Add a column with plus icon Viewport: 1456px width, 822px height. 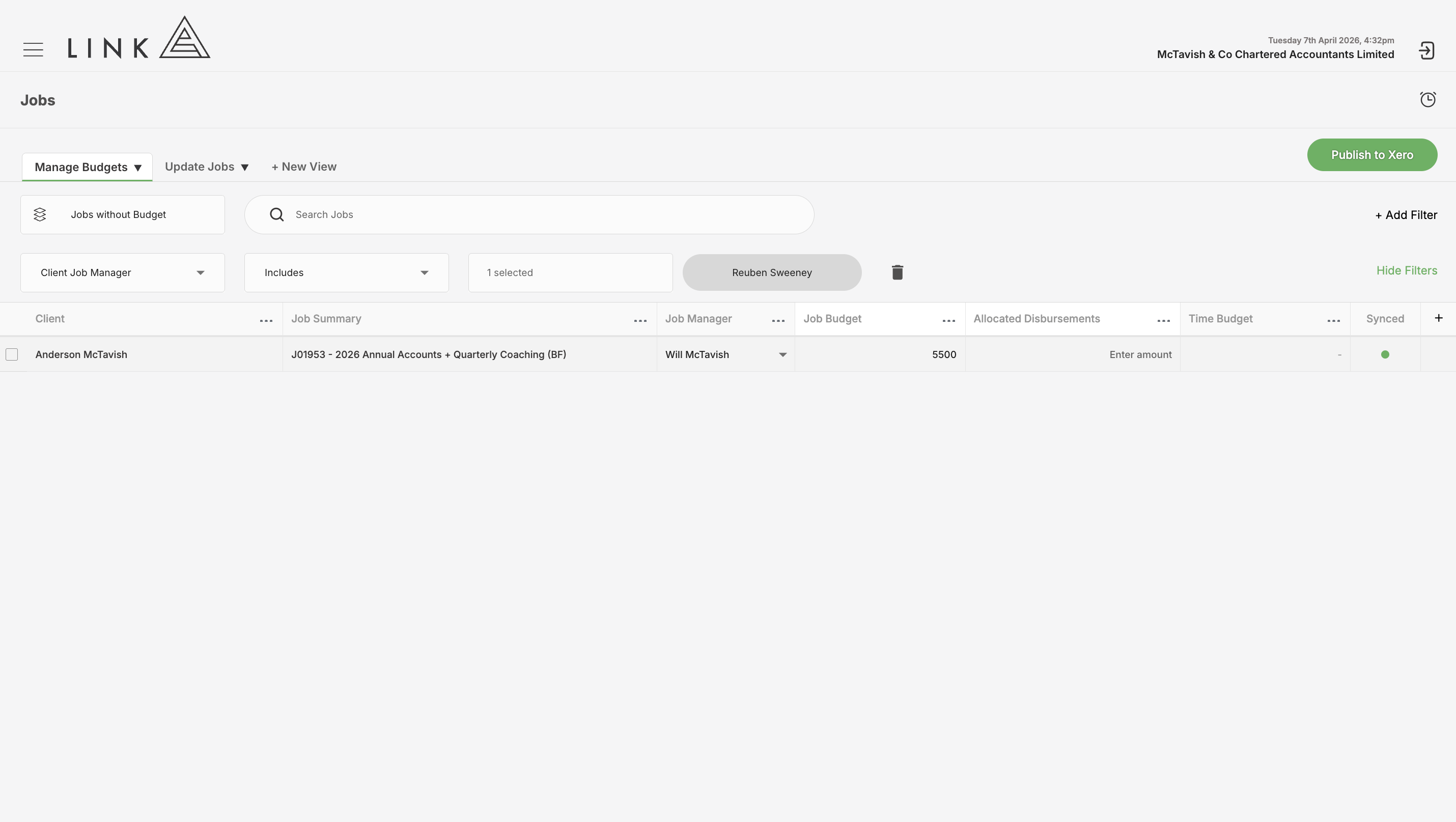click(1439, 318)
